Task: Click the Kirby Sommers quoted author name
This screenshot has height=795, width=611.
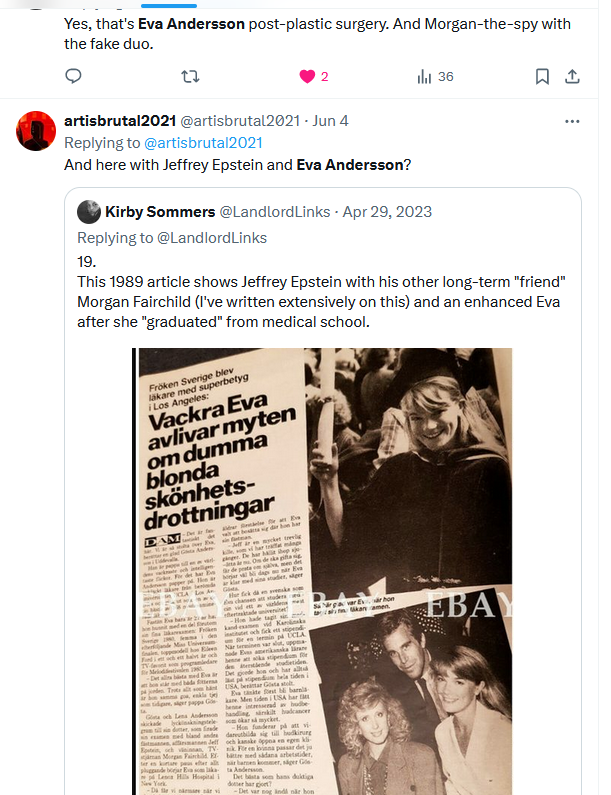Action: tap(160, 211)
